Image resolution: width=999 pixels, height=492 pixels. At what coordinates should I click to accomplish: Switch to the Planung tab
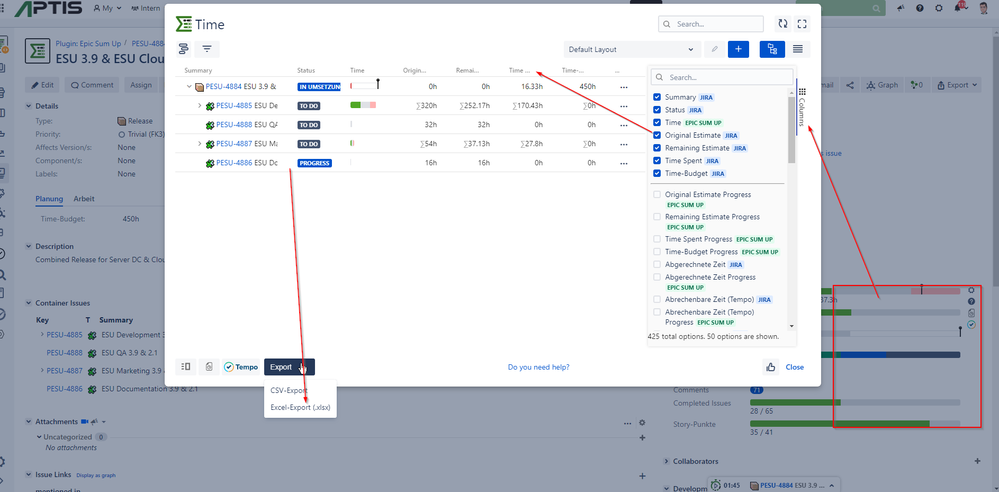tap(49, 199)
